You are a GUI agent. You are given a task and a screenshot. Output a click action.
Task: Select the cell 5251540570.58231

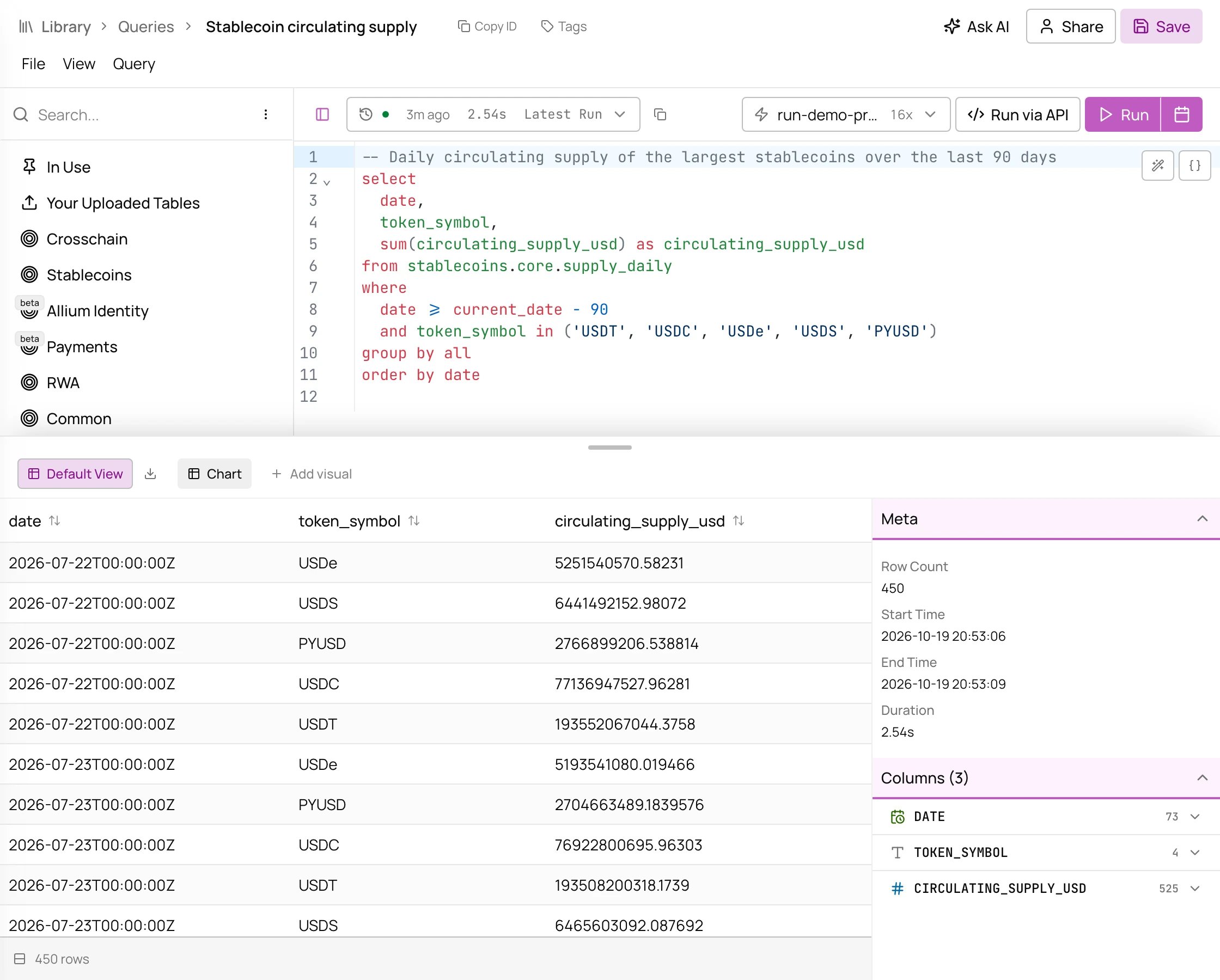tap(619, 563)
